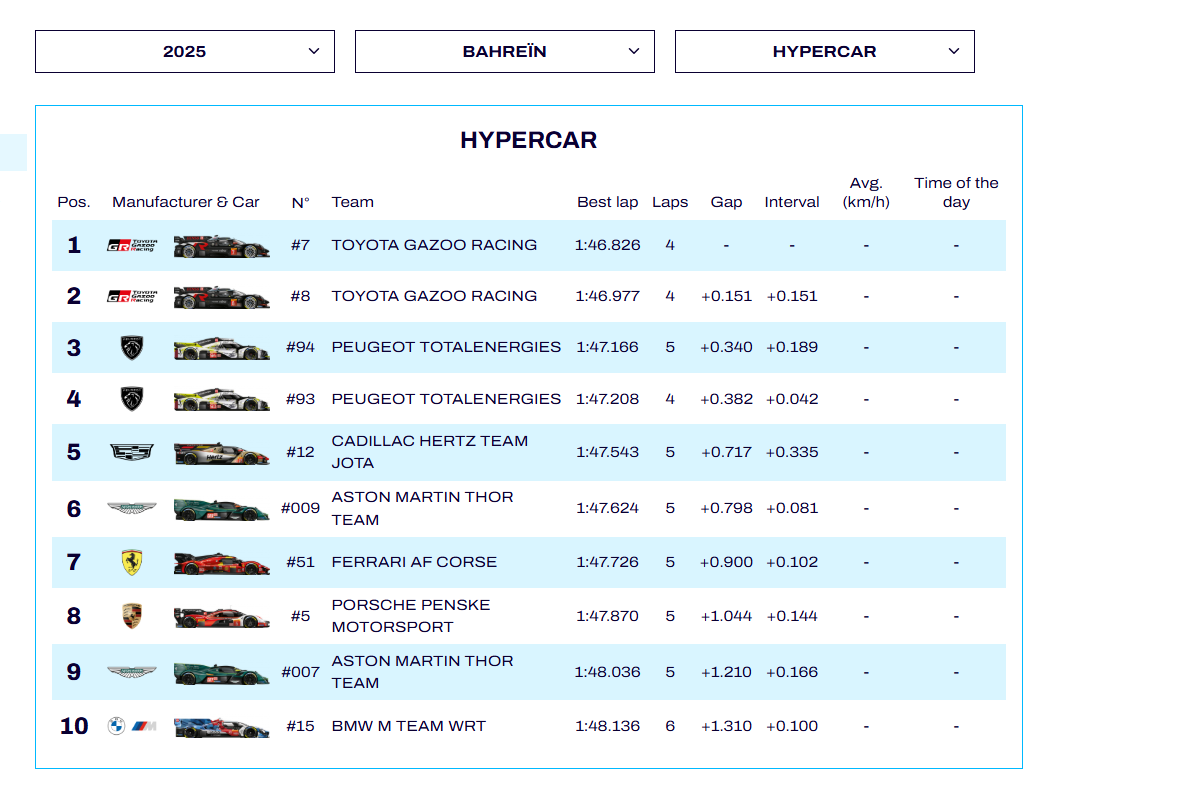Screen dimensions: 1190x810
Task: Click the Peugeot #93 car image
Action: [x=221, y=400]
